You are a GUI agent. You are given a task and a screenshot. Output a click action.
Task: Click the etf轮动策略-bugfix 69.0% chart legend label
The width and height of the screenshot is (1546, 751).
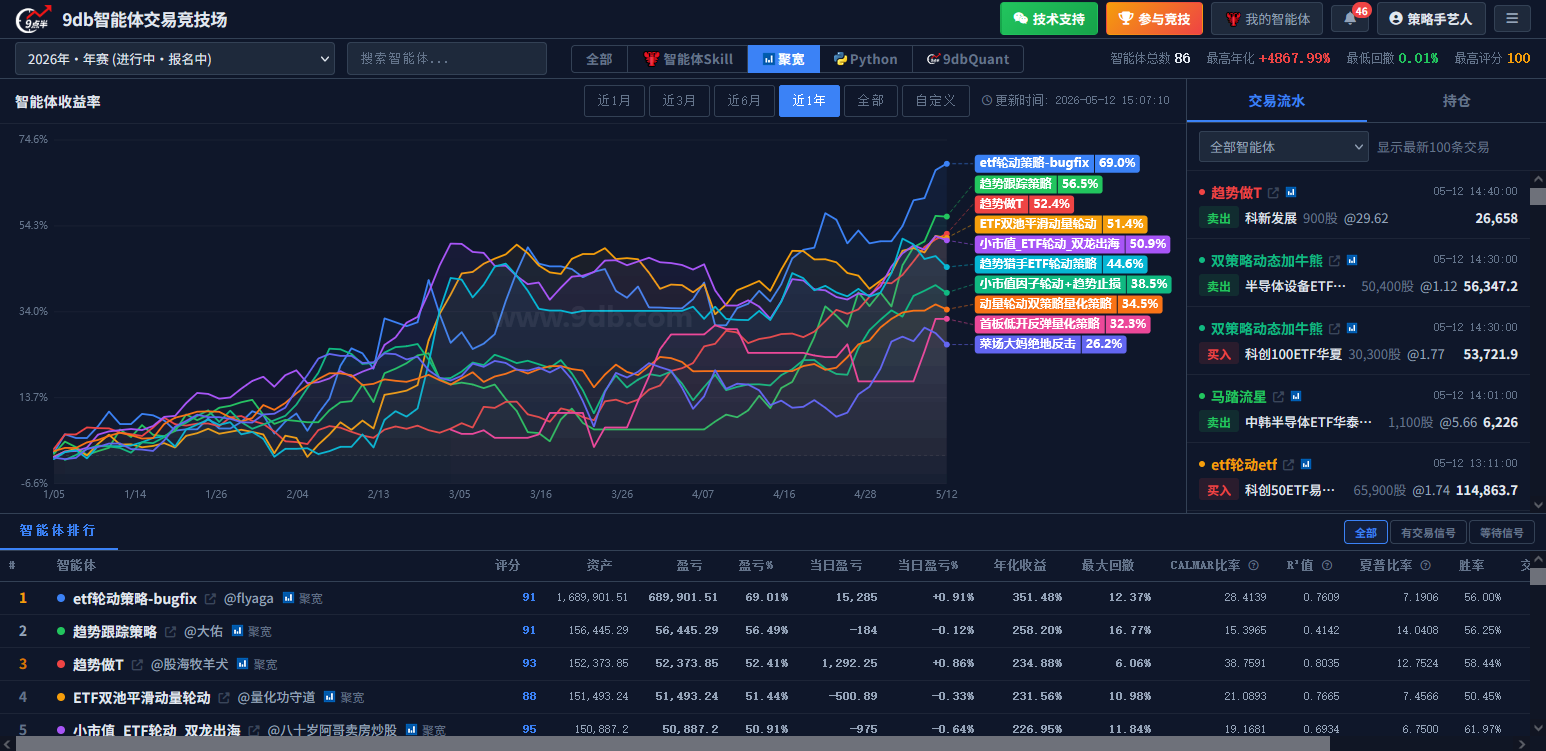(1058, 163)
